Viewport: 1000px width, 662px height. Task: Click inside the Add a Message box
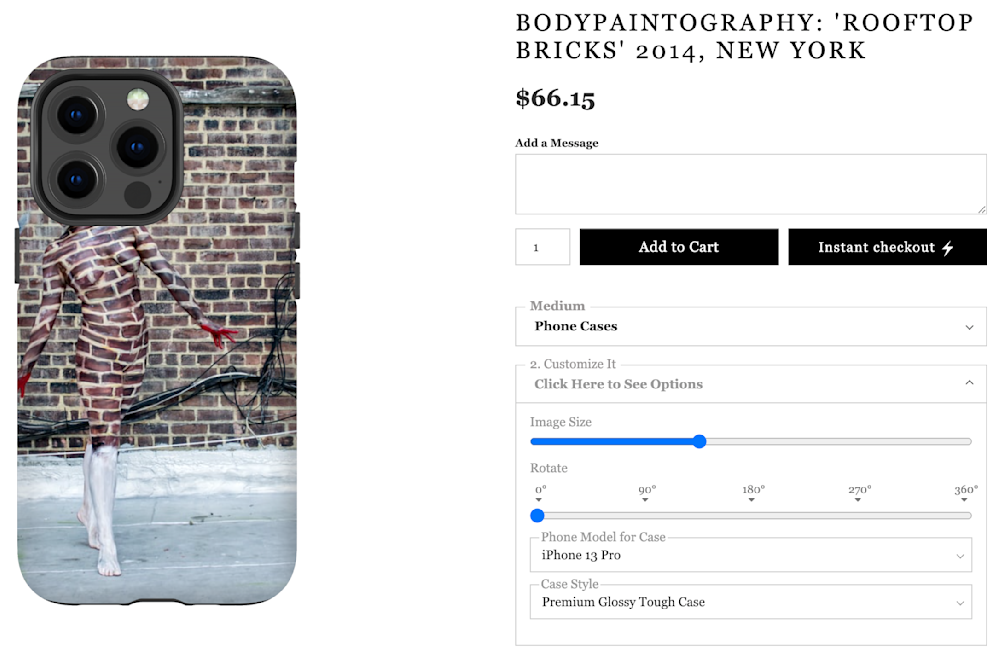(x=750, y=184)
